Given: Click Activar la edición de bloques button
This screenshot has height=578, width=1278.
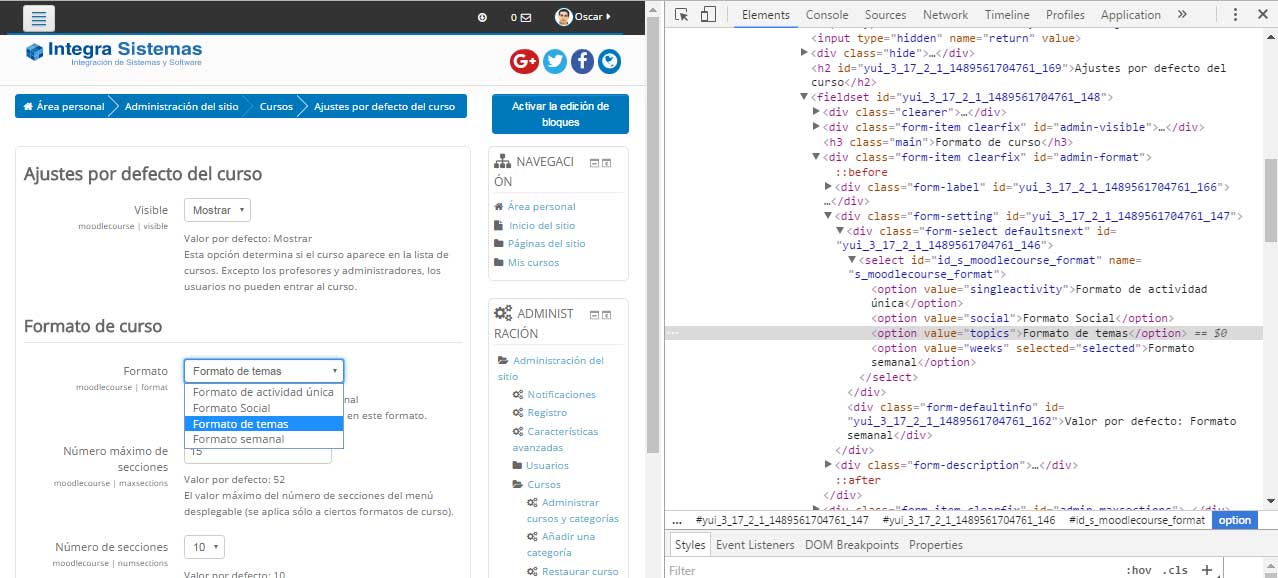Looking at the screenshot, I should (560, 114).
